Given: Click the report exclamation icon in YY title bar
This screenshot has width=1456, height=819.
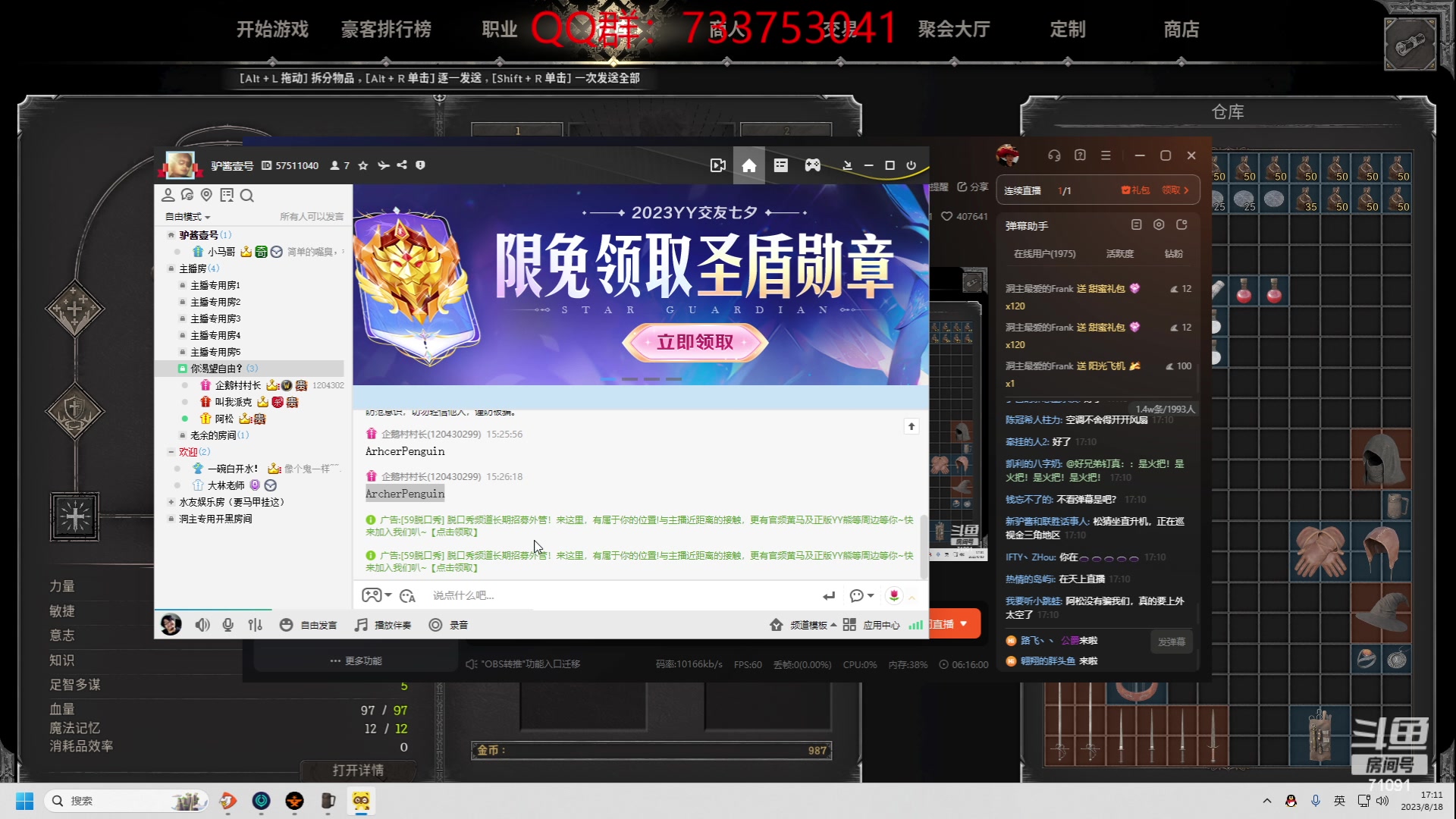Looking at the screenshot, I should pyautogui.click(x=420, y=165).
